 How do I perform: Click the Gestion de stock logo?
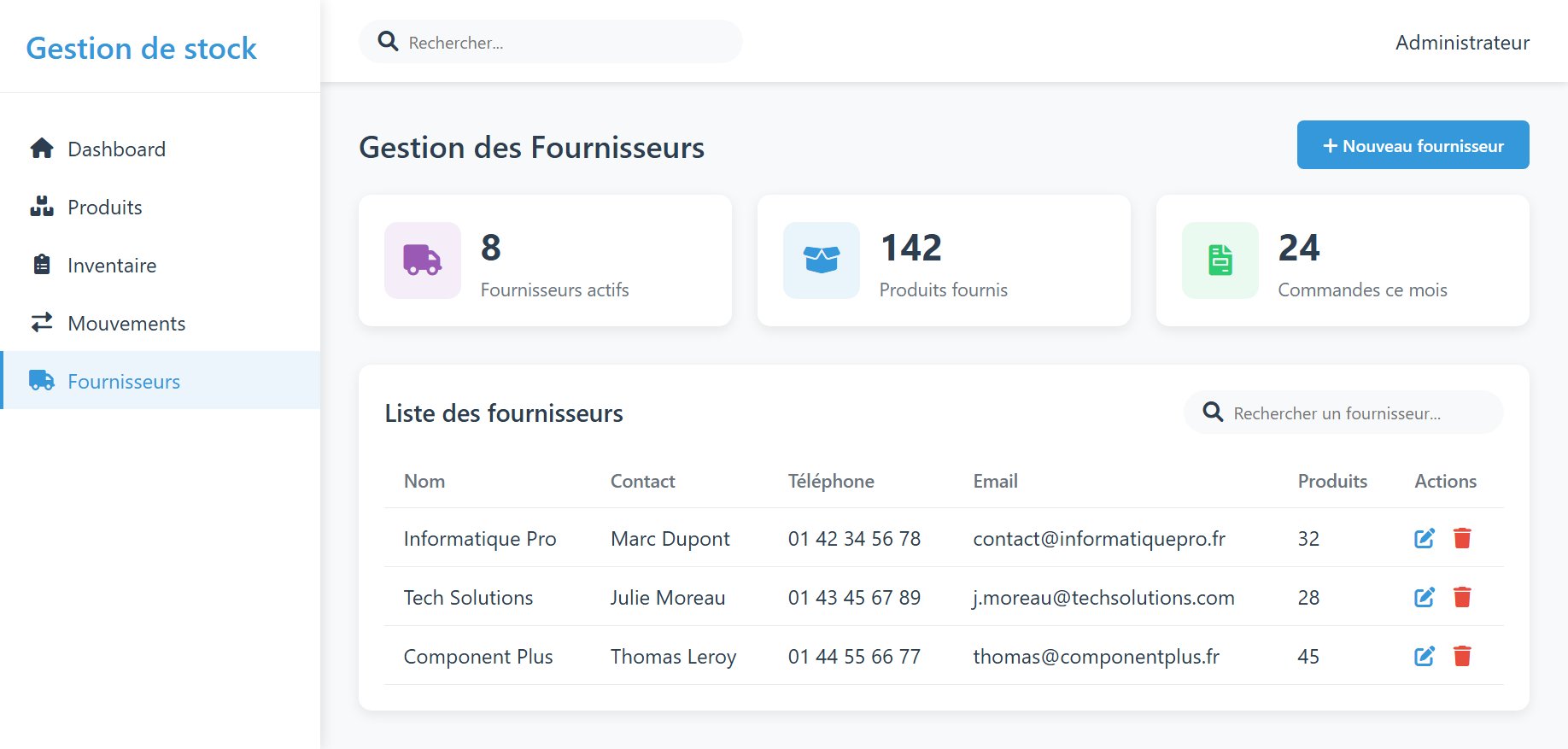click(x=141, y=49)
